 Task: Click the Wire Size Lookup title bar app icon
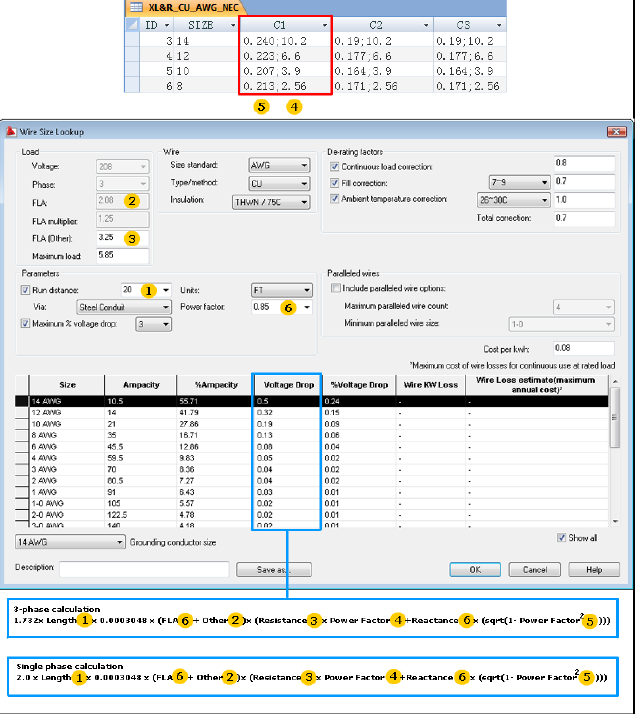click(x=11, y=132)
